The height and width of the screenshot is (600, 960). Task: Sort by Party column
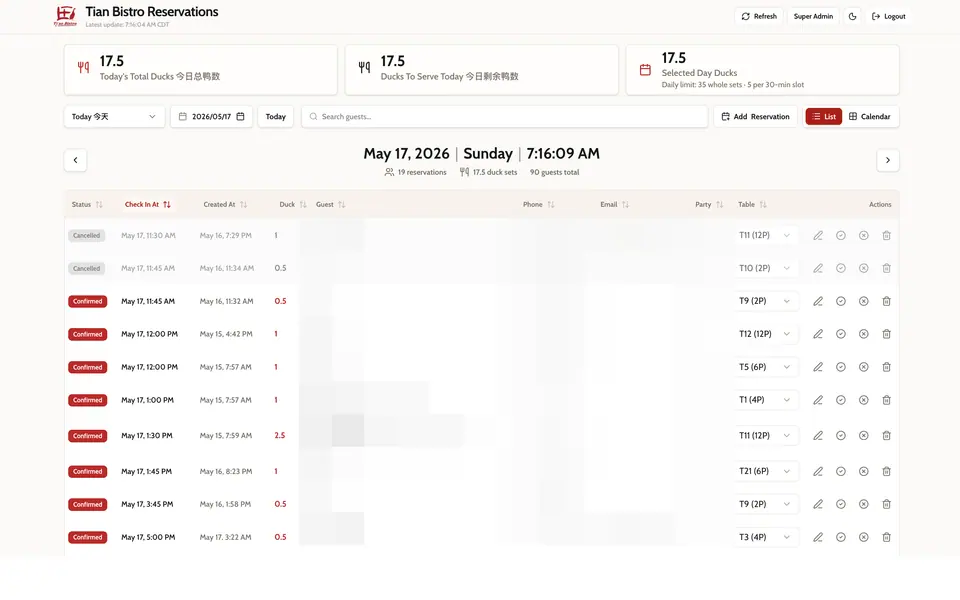(x=709, y=204)
